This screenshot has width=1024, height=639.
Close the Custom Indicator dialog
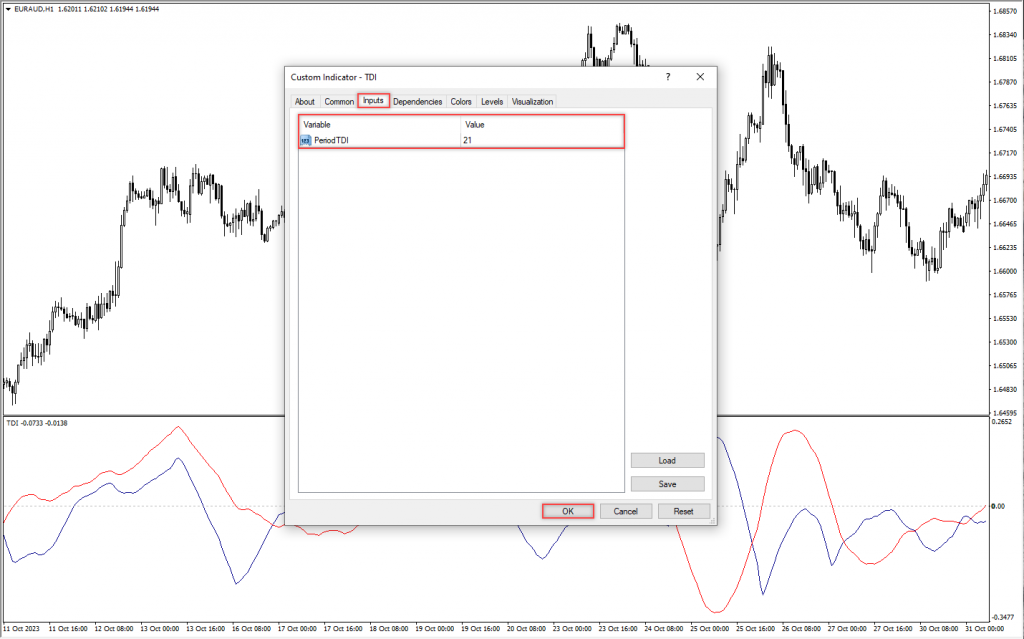(699, 77)
